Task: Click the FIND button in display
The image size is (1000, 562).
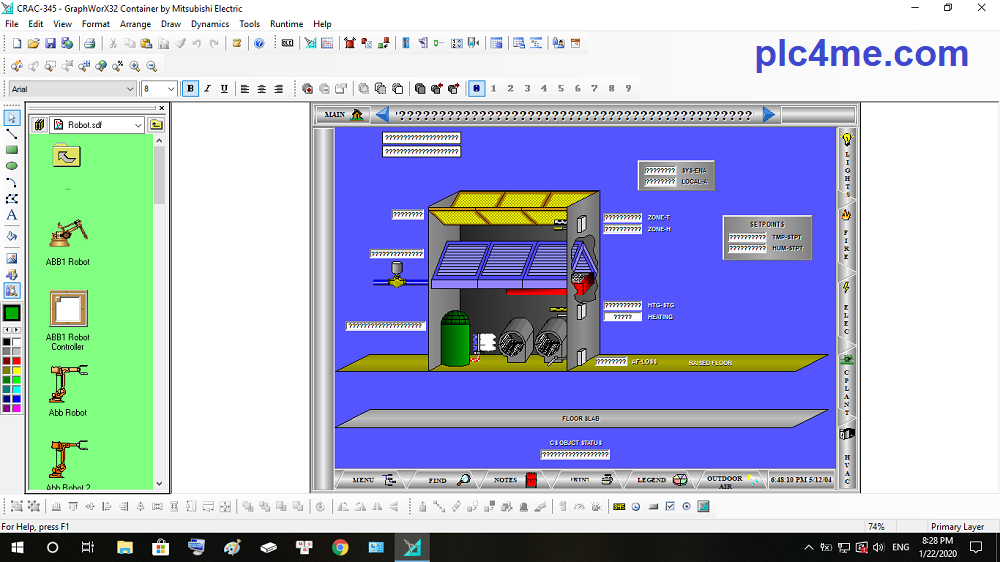Action: tap(450, 480)
